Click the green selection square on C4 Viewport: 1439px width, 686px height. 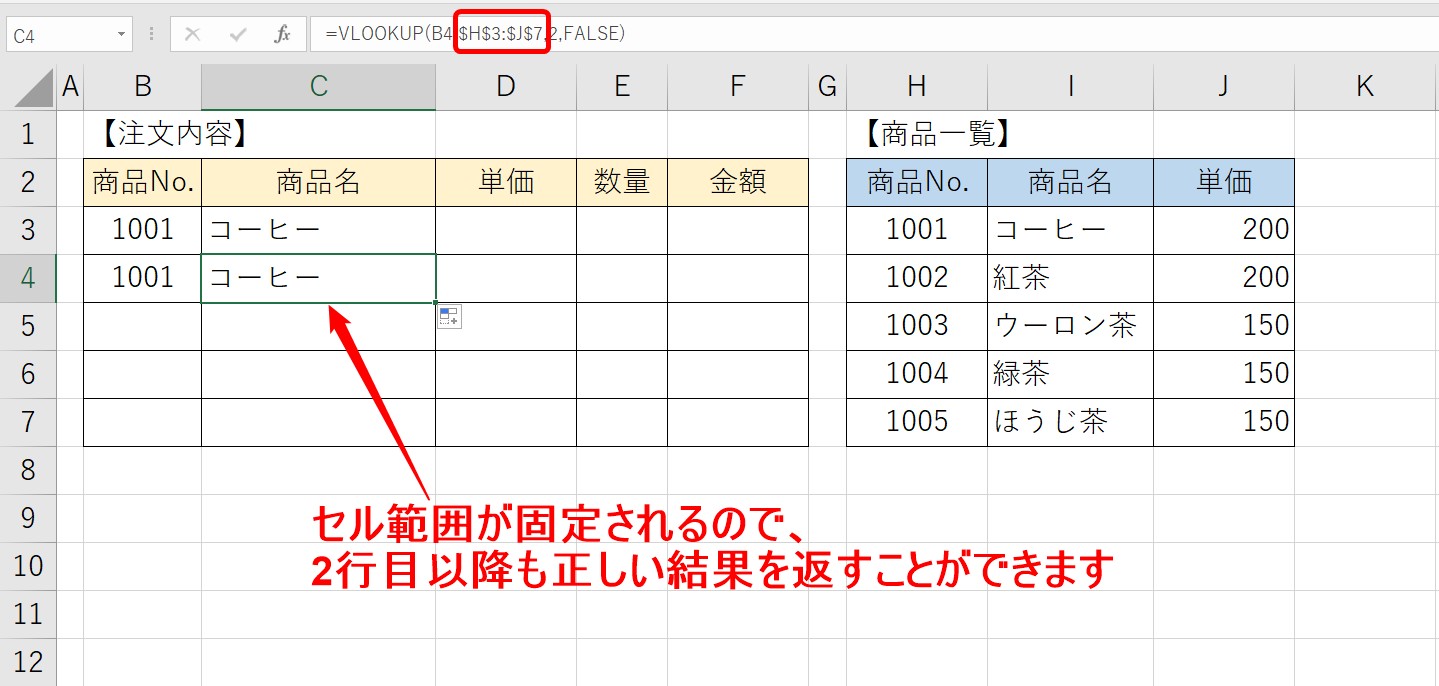point(434,301)
